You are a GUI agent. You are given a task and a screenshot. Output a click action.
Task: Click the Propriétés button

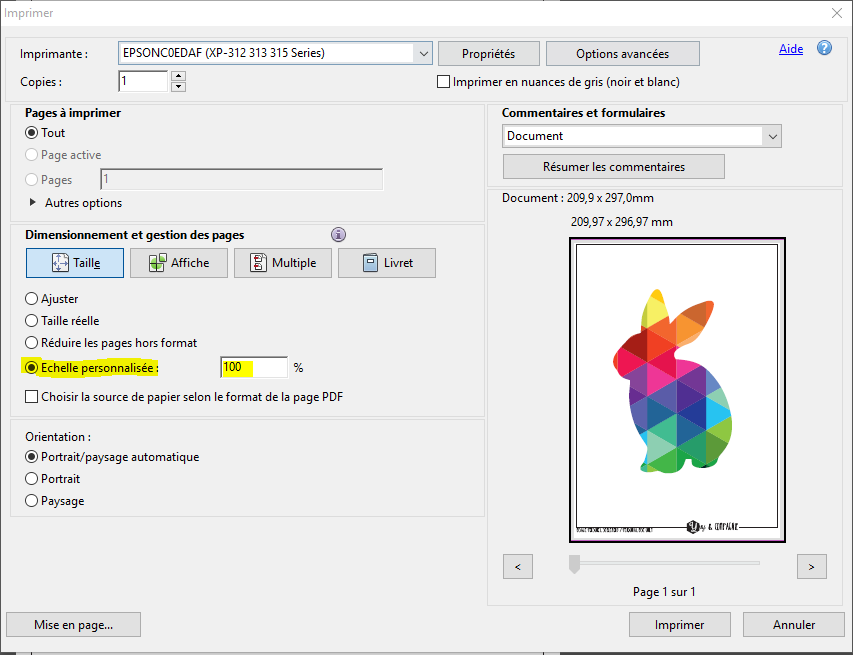pos(489,54)
